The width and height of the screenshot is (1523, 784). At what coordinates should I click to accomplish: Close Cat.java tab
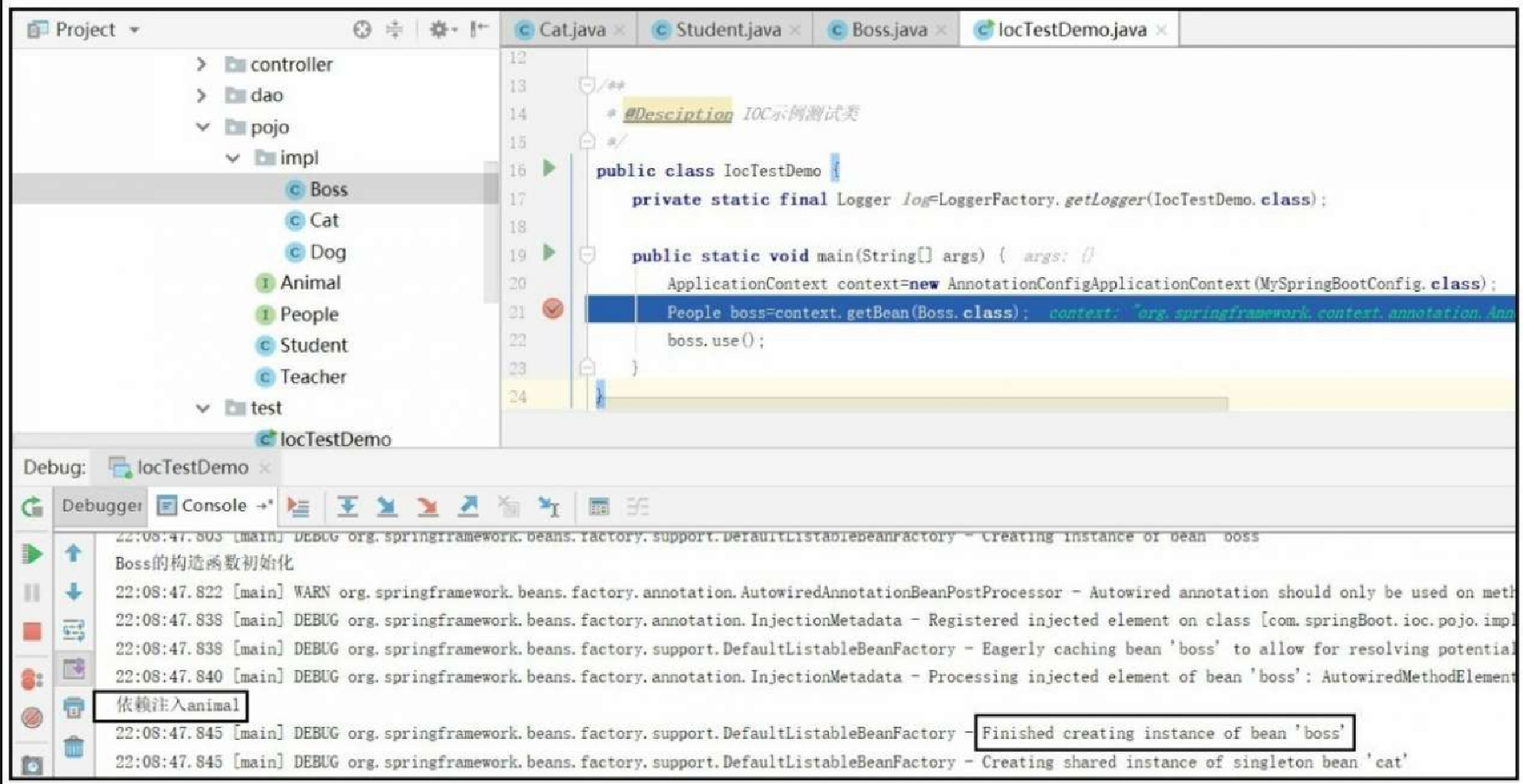click(x=619, y=31)
